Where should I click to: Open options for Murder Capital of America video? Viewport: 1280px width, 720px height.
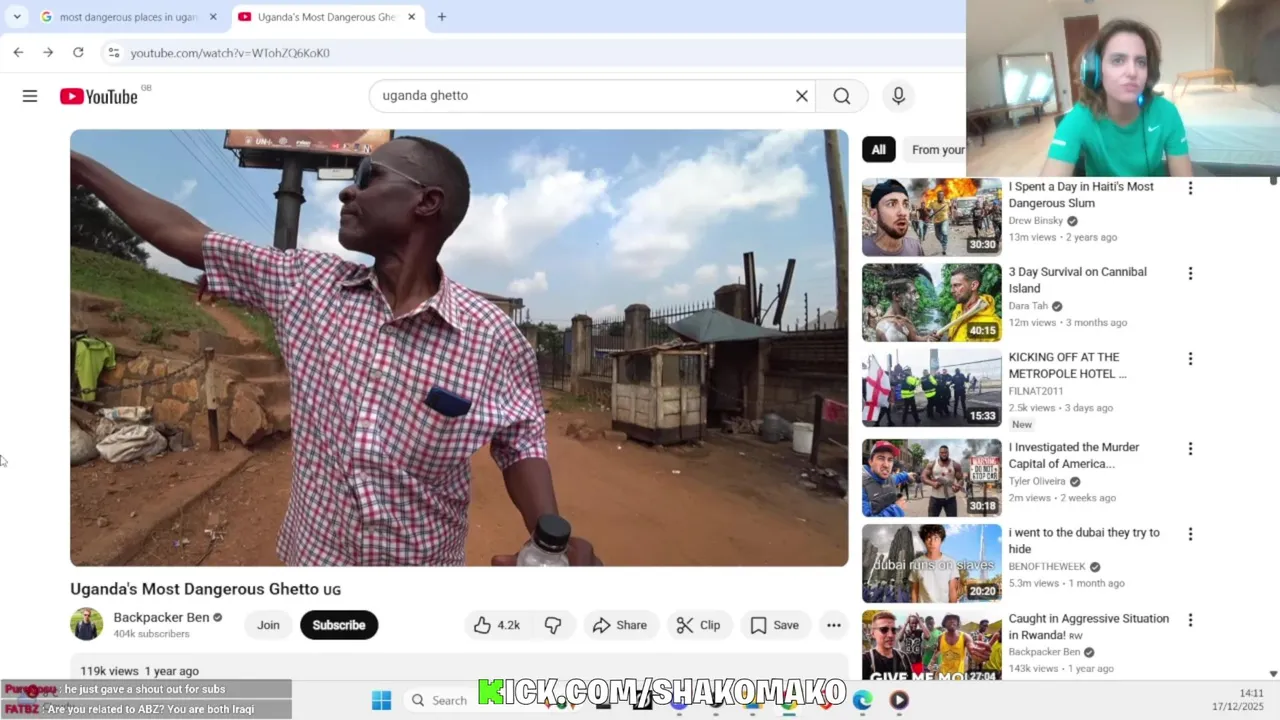coord(1190,449)
